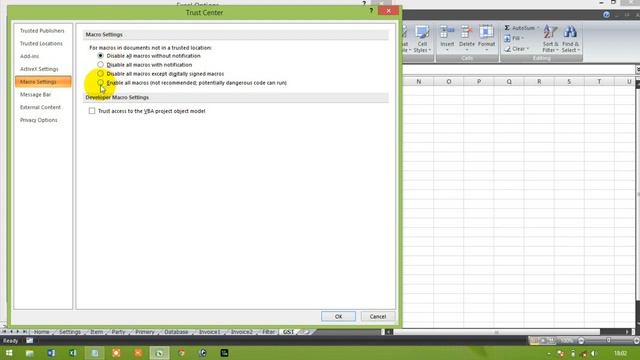Expand the Insert dropdown arrow
This screenshot has height=360, width=640.
pos(447,50)
